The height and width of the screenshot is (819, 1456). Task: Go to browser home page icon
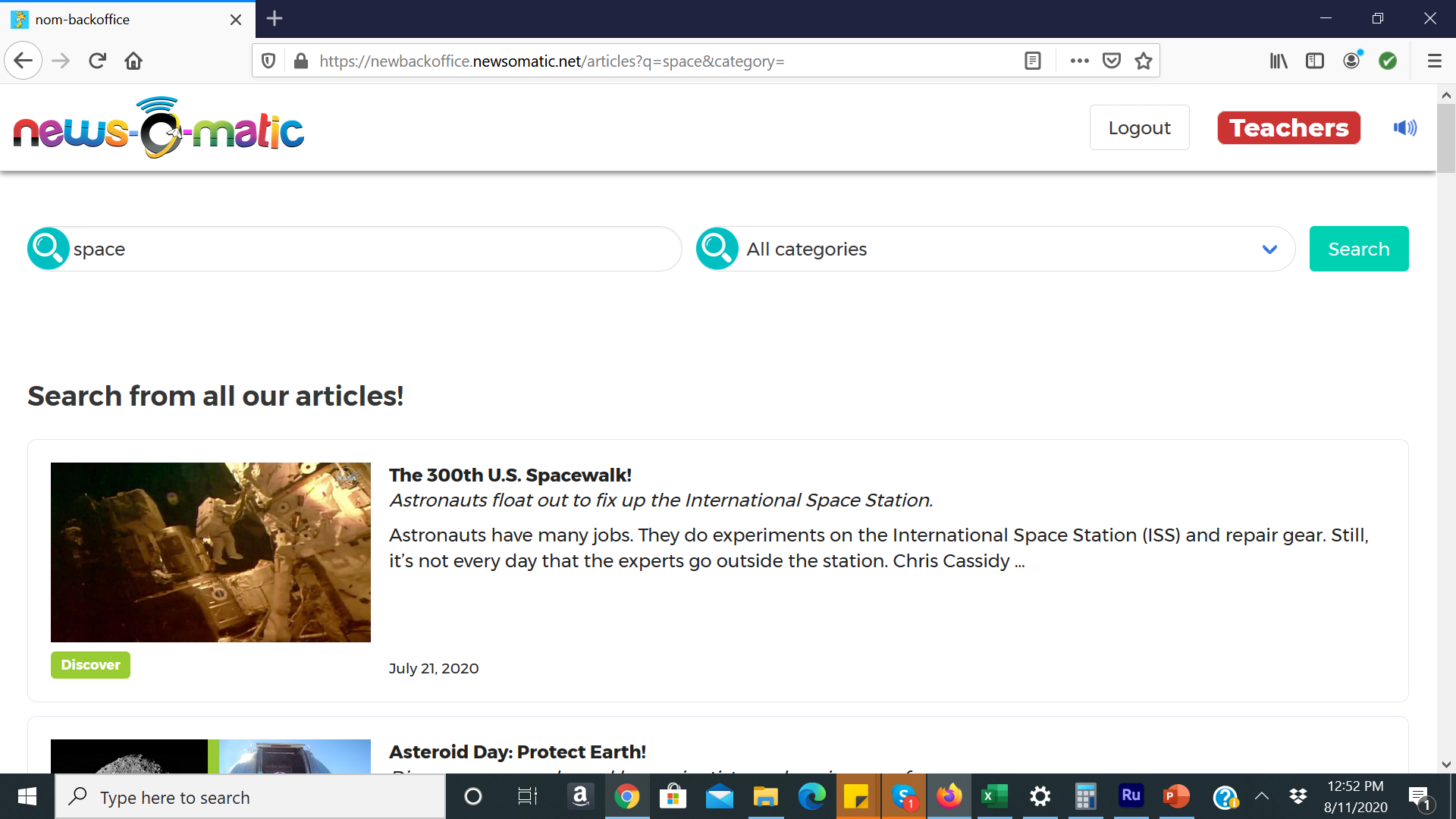133,61
